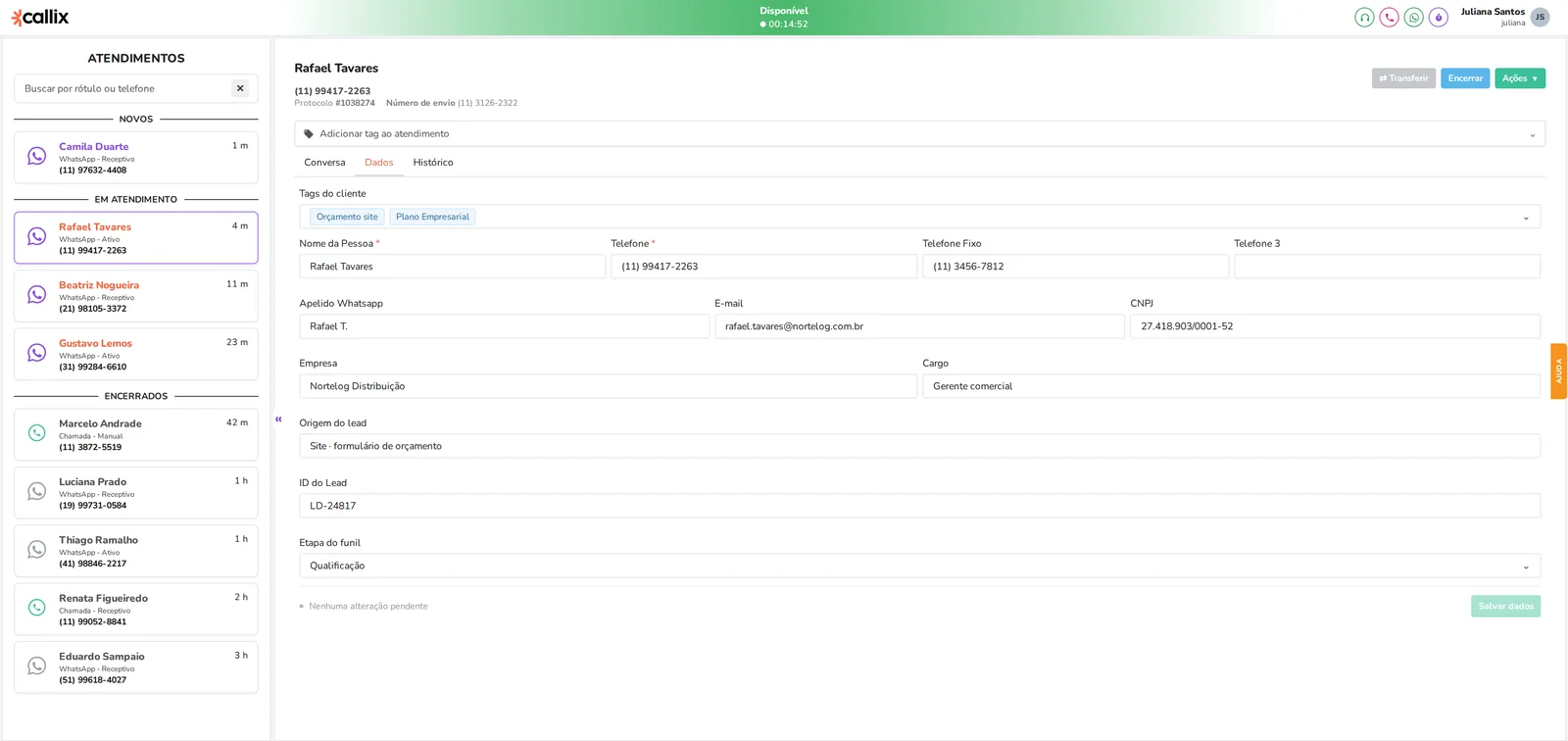Click the green headset icon in header
1568x741 pixels.
click(x=1364, y=18)
